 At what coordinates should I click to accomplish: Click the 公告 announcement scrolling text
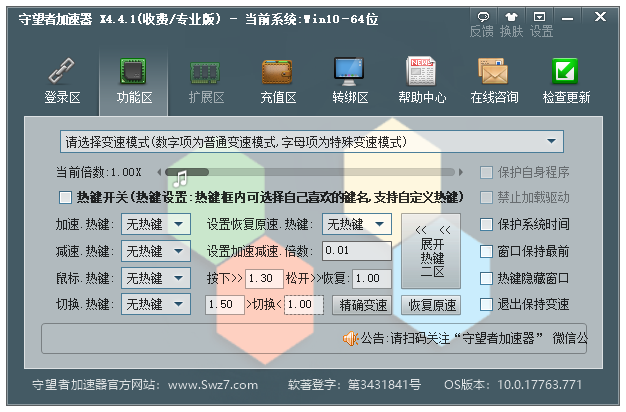click(474, 339)
